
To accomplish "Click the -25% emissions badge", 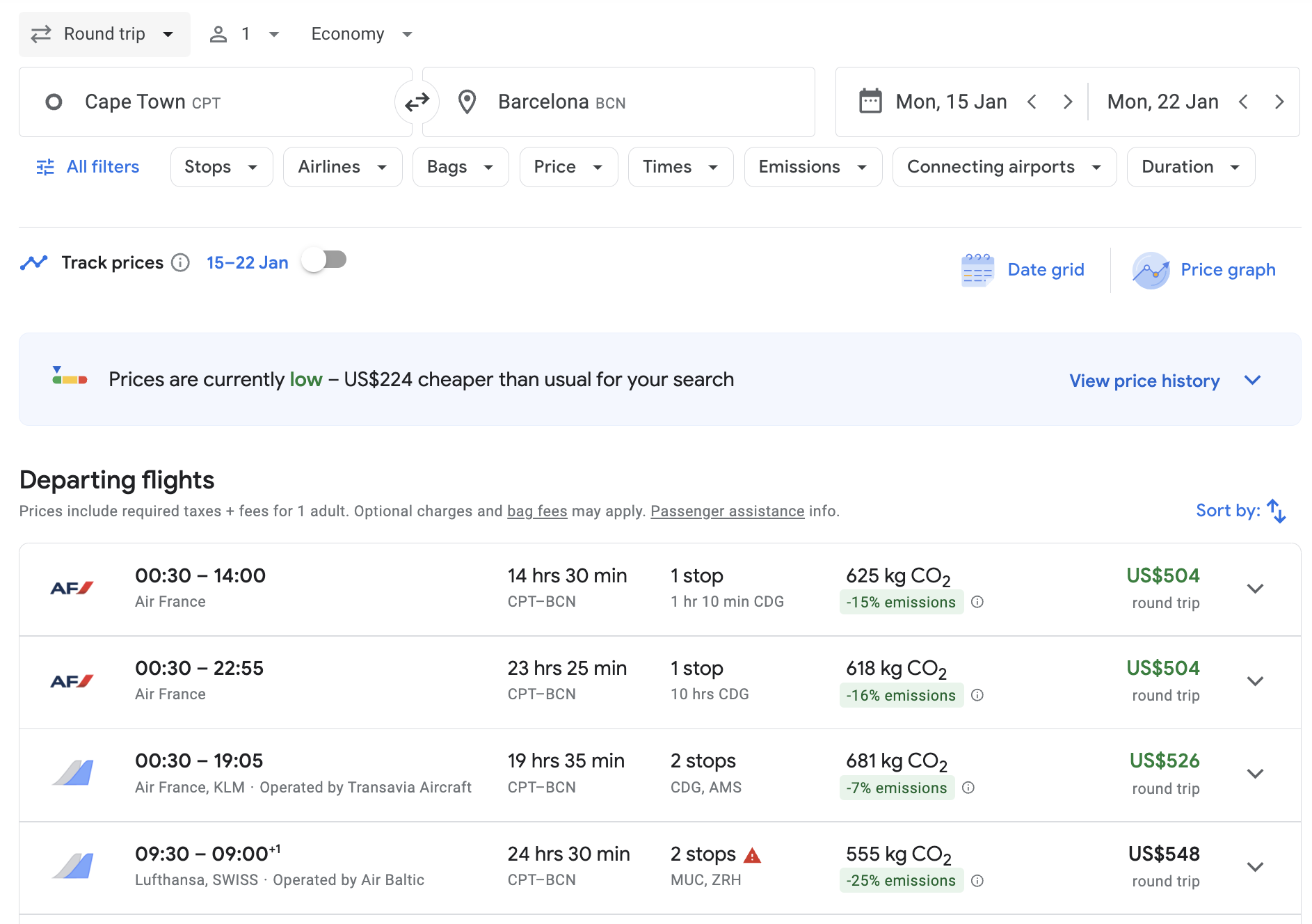I will coord(901,881).
